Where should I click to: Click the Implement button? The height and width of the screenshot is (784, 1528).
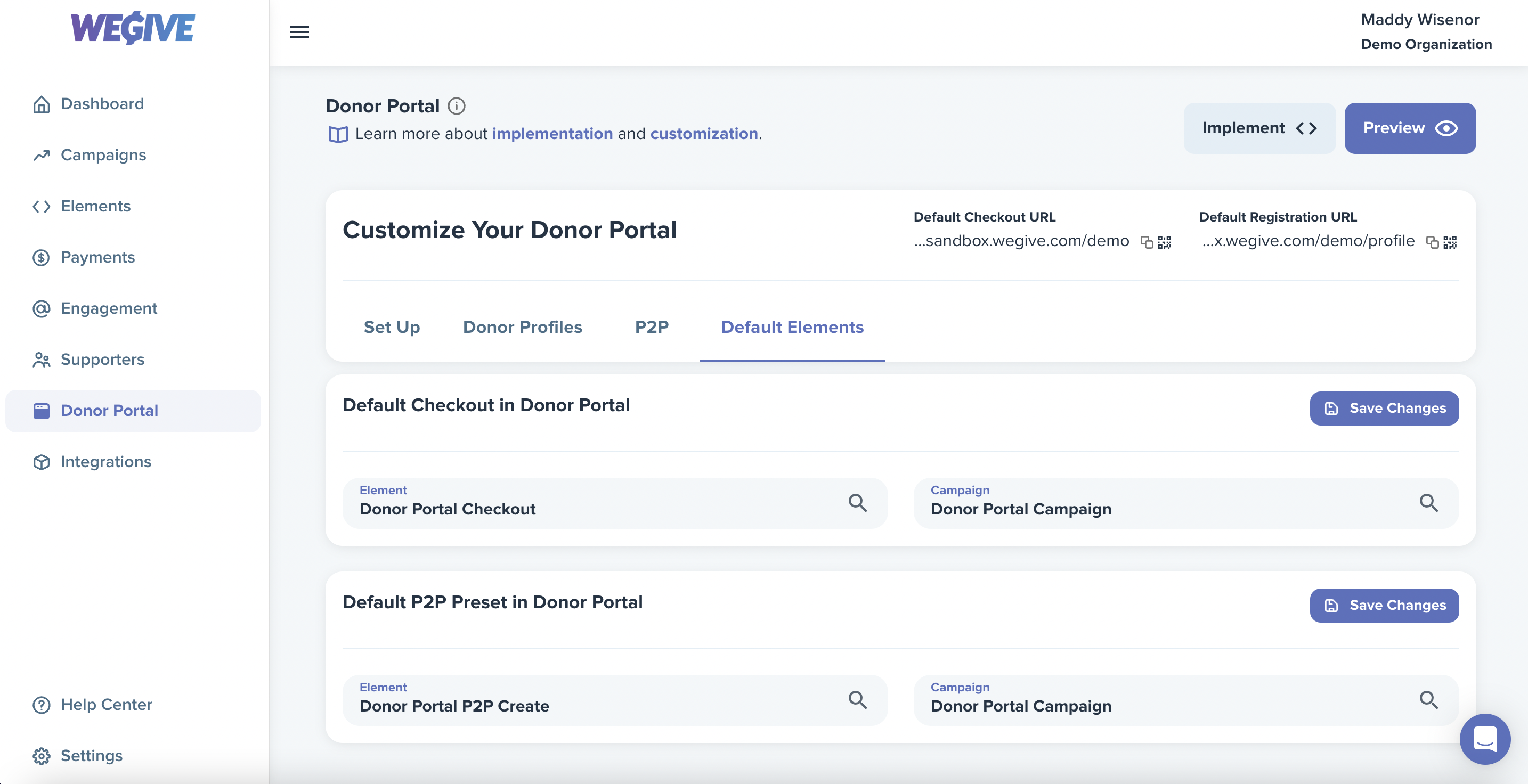coord(1259,128)
